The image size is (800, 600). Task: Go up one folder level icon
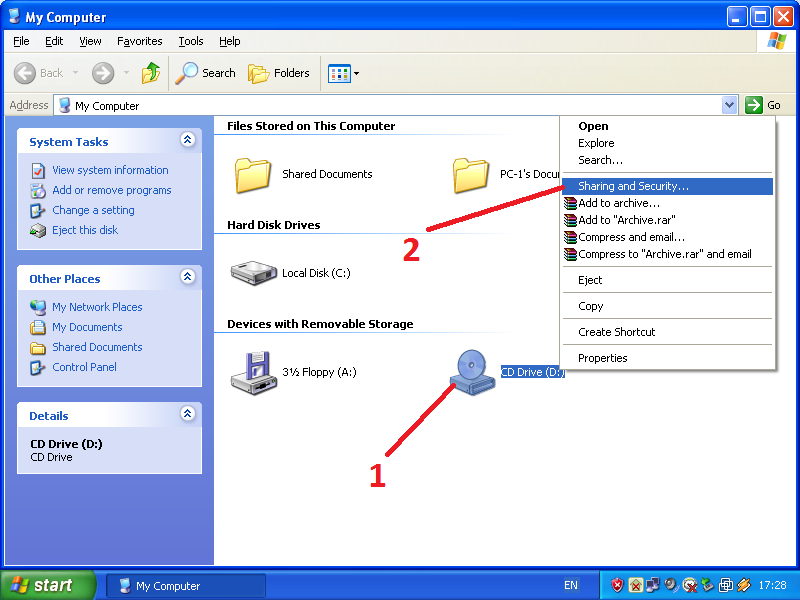click(151, 73)
